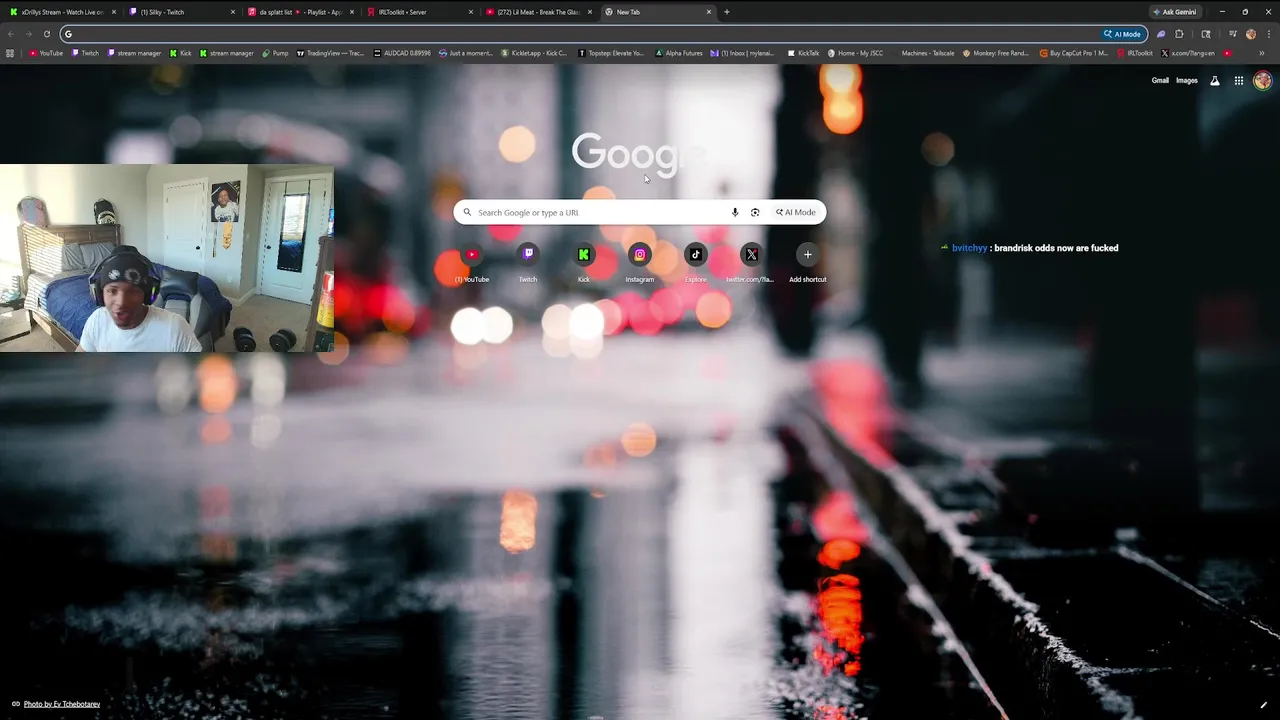Click the Add shortcut plus tile
This screenshot has height=720, width=1280.
[808, 263]
